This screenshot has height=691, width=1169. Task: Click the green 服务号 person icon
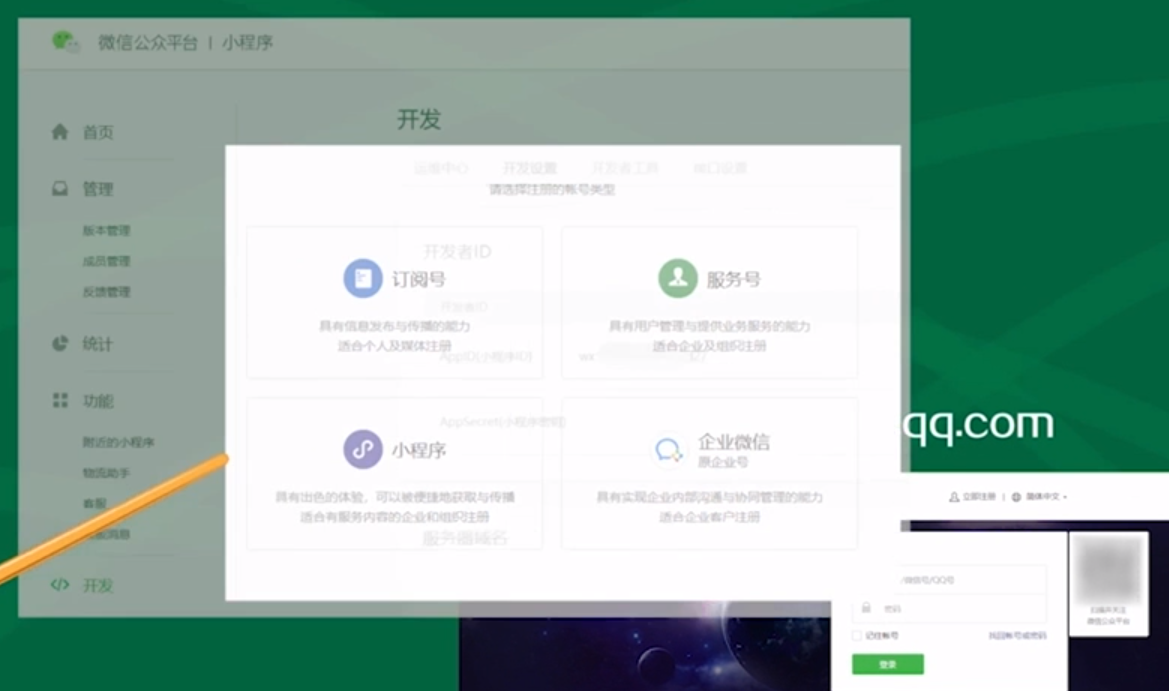click(x=678, y=279)
